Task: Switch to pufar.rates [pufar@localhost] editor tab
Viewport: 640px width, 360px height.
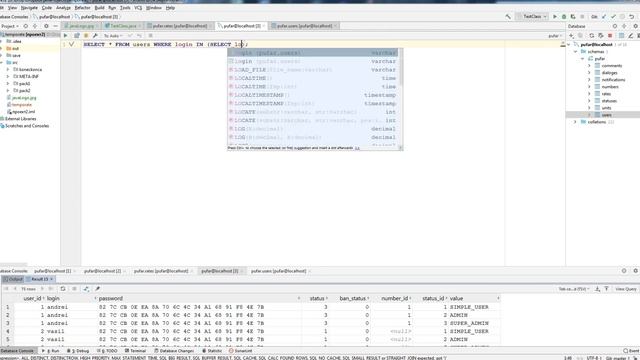Action: click(x=180, y=26)
